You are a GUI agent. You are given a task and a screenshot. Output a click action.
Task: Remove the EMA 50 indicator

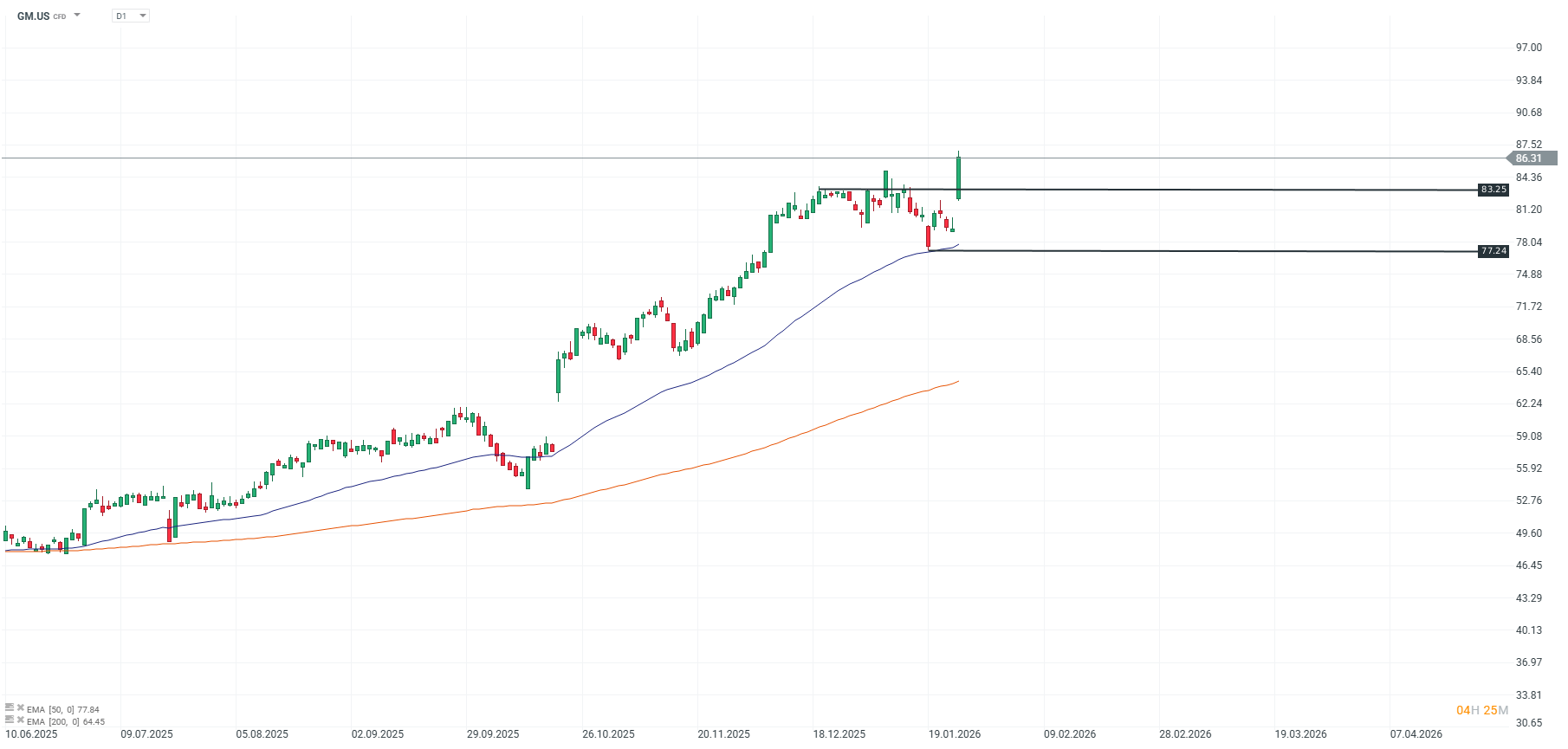point(21,708)
